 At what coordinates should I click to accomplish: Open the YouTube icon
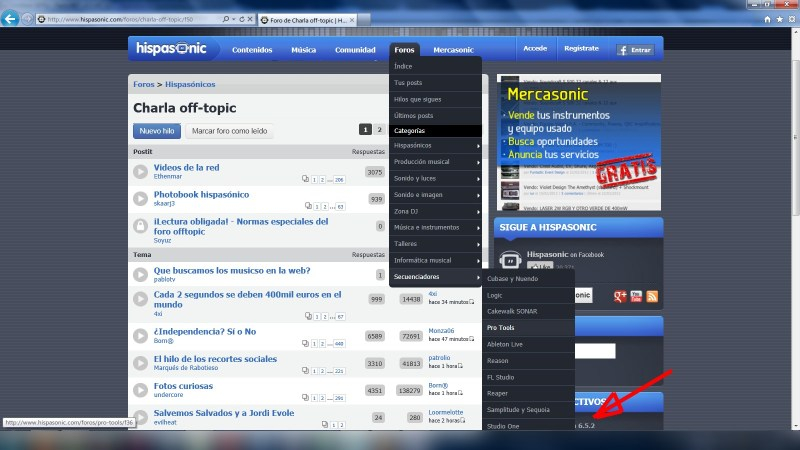pos(636,296)
